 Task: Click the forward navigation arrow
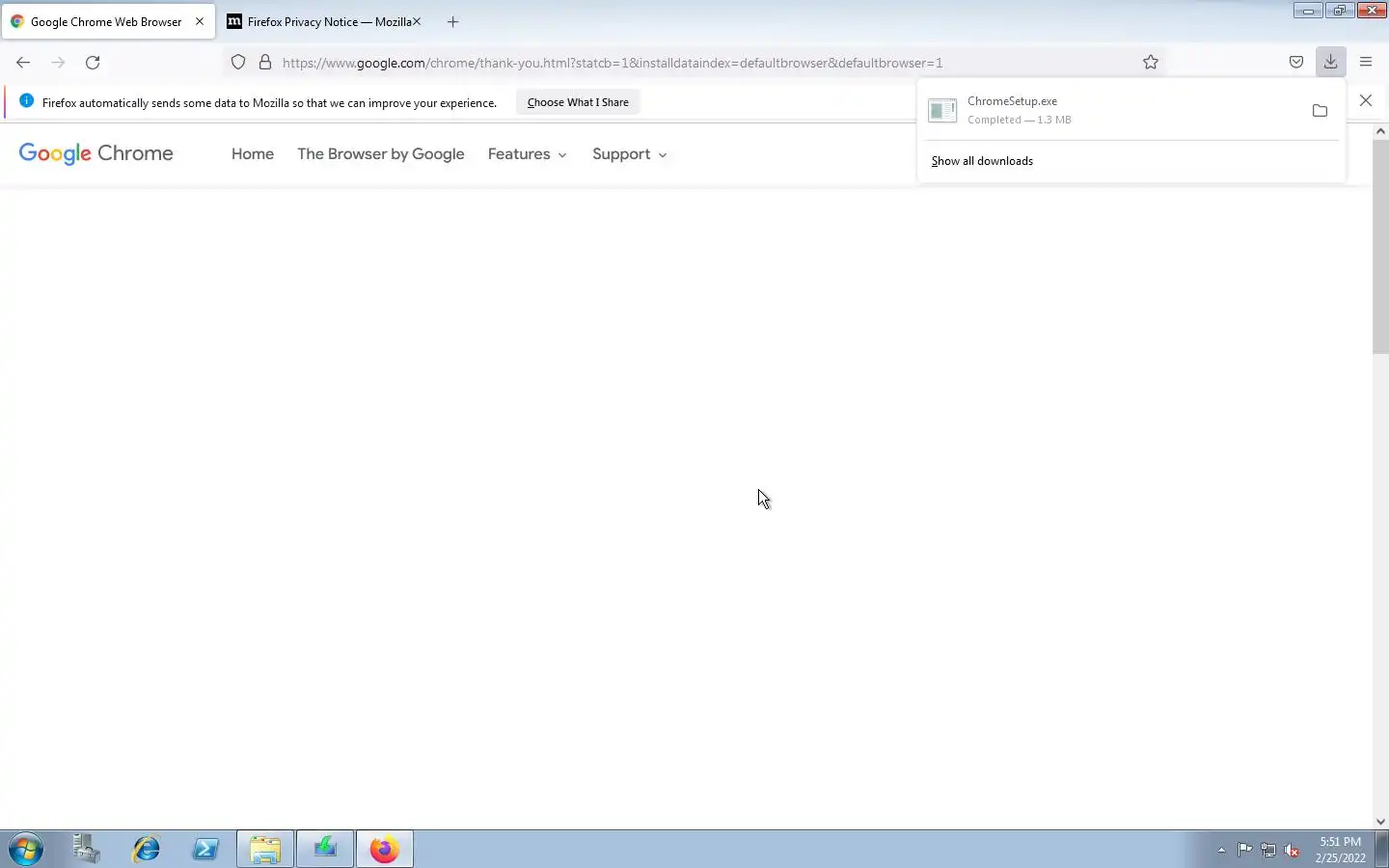point(58,63)
